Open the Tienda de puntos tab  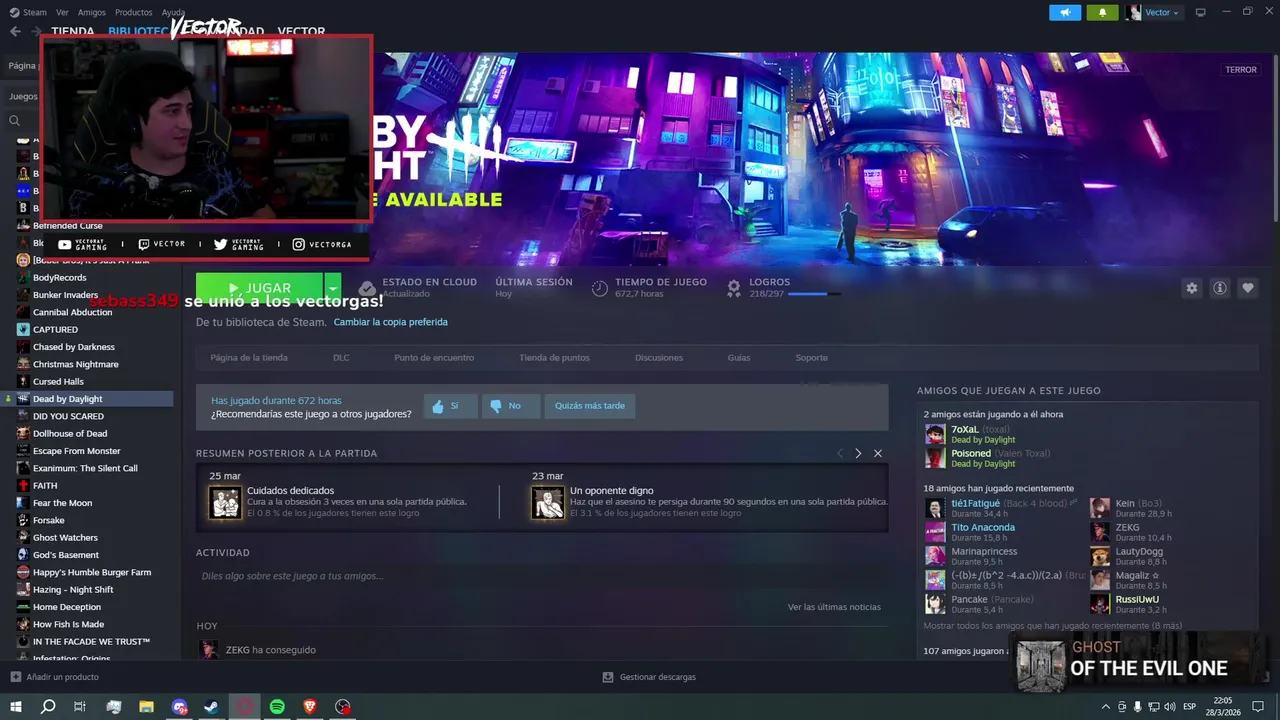pyautogui.click(x=554, y=357)
